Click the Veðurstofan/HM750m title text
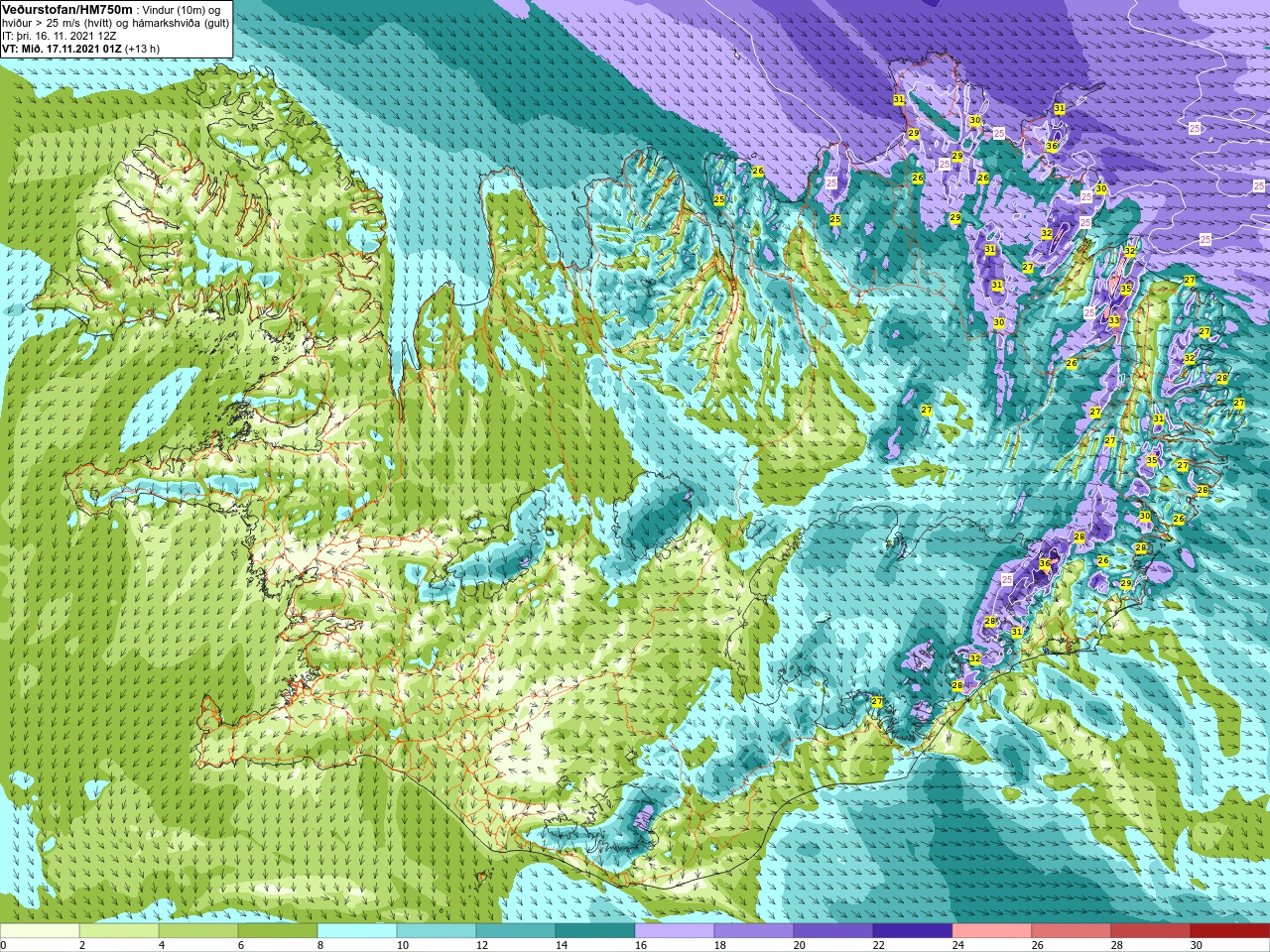Screen dimensions: 1270x952 pyautogui.click(x=66, y=9)
